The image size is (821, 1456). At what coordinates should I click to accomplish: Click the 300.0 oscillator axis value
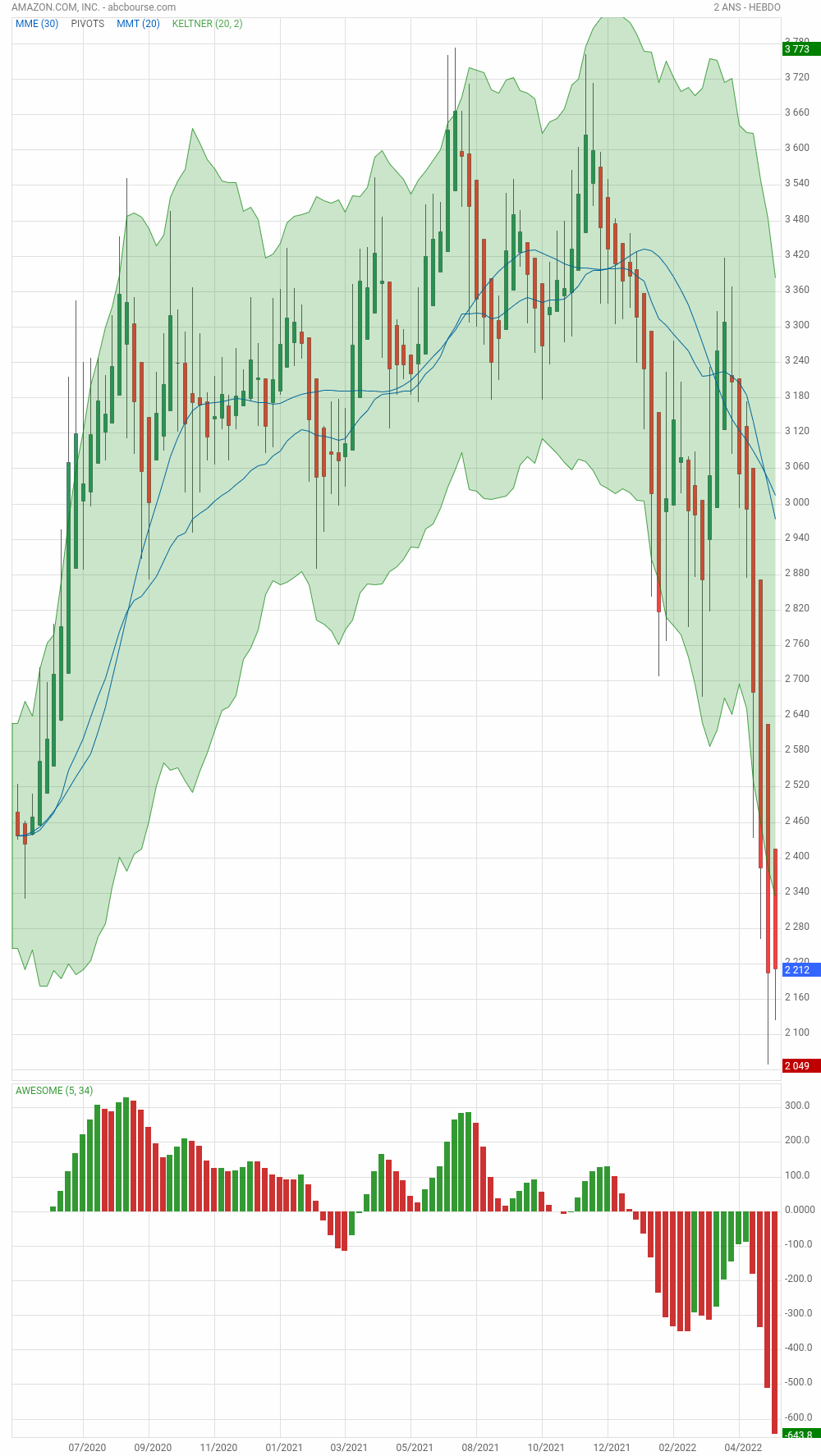point(797,1106)
